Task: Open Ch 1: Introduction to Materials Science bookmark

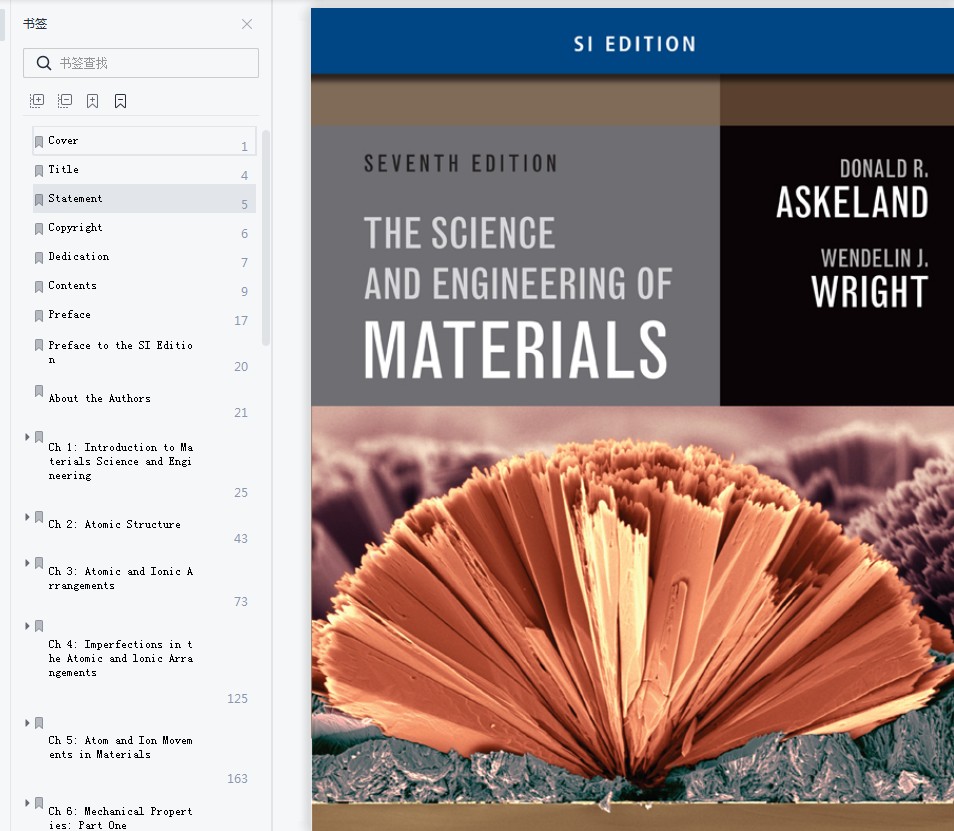Action: [120, 461]
